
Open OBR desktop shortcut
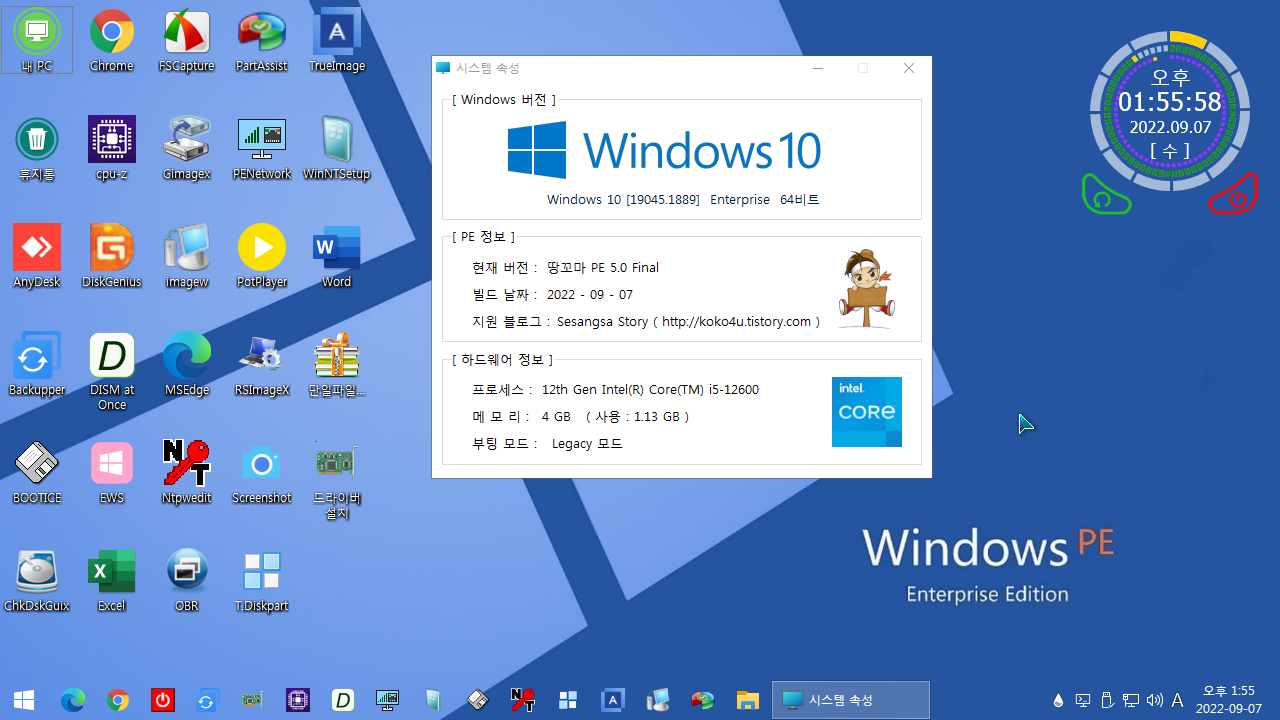click(x=187, y=581)
